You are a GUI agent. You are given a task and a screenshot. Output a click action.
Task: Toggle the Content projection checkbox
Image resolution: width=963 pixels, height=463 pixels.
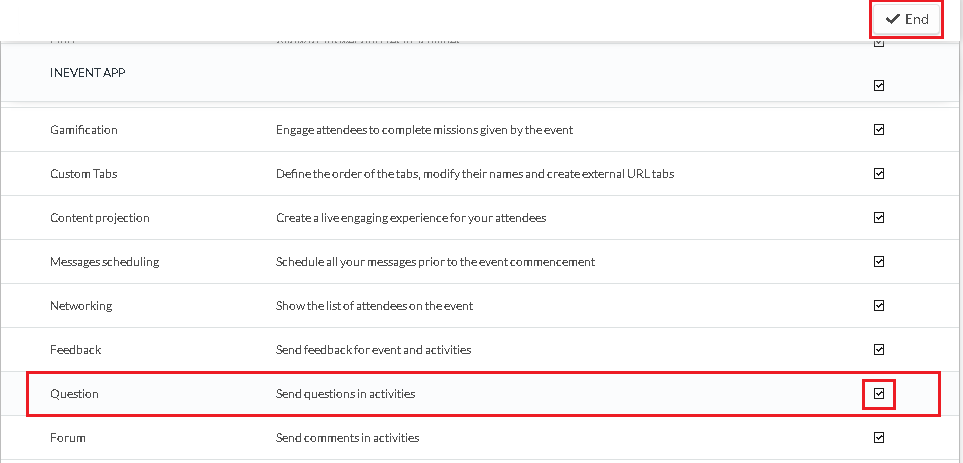click(879, 217)
